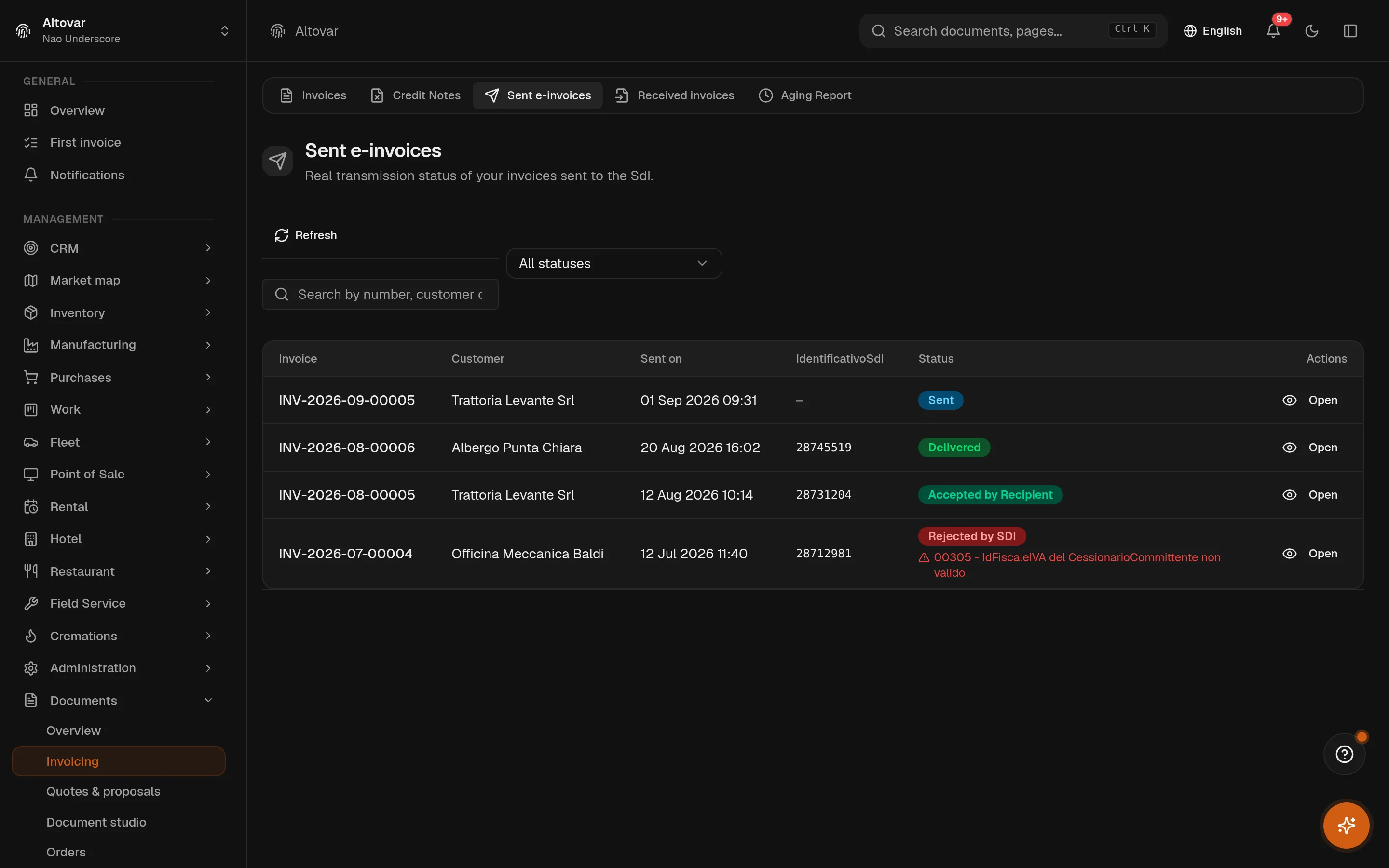
Task: Click the Inventory box icon
Action: pyautogui.click(x=31, y=312)
